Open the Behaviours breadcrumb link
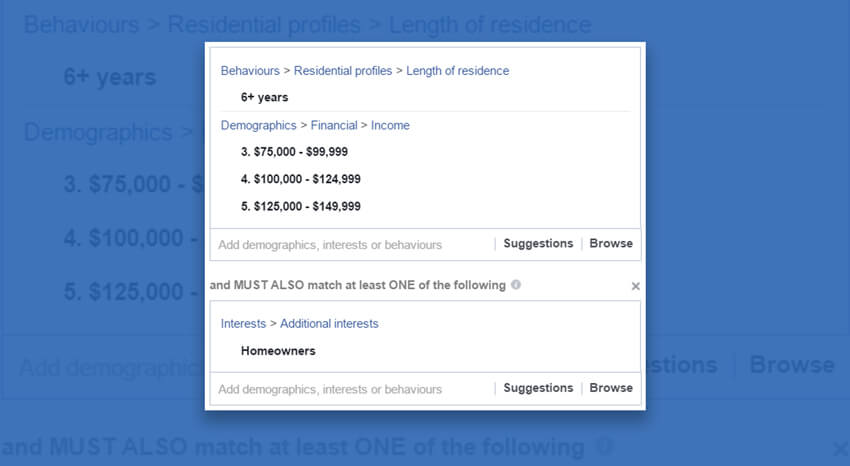 pyautogui.click(x=250, y=71)
